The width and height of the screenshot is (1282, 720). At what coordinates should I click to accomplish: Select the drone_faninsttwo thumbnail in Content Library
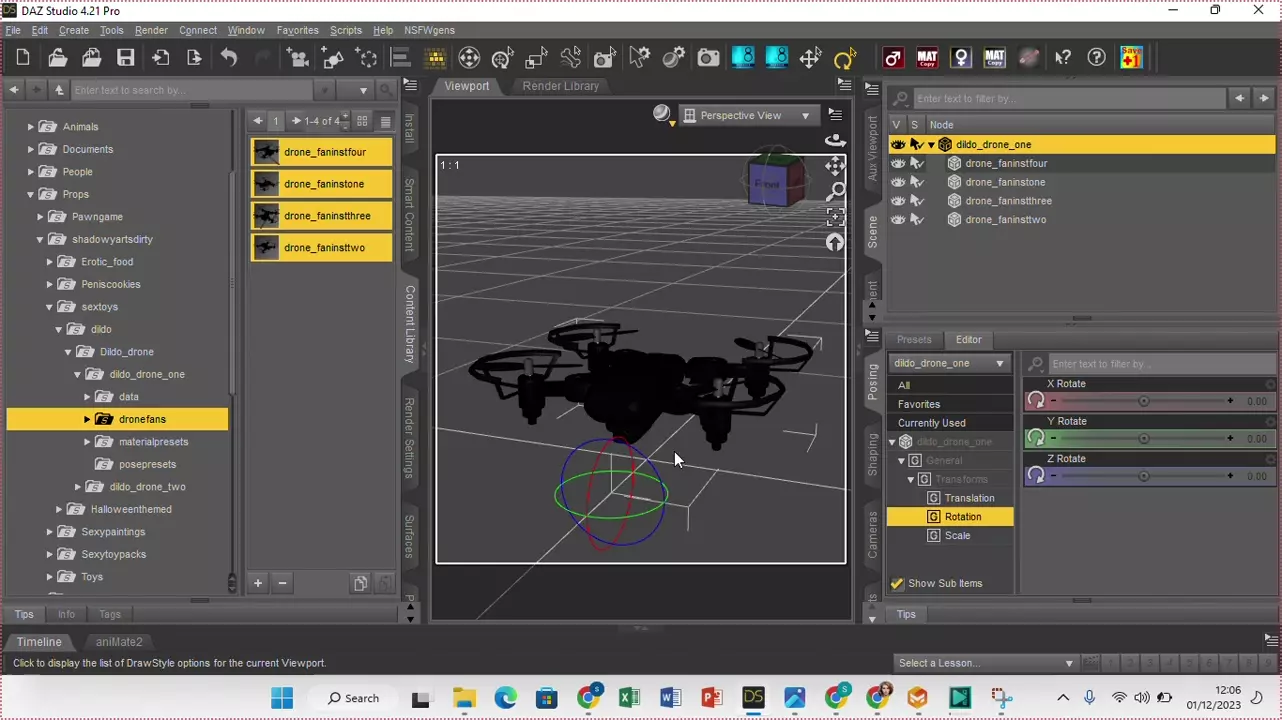click(321, 248)
